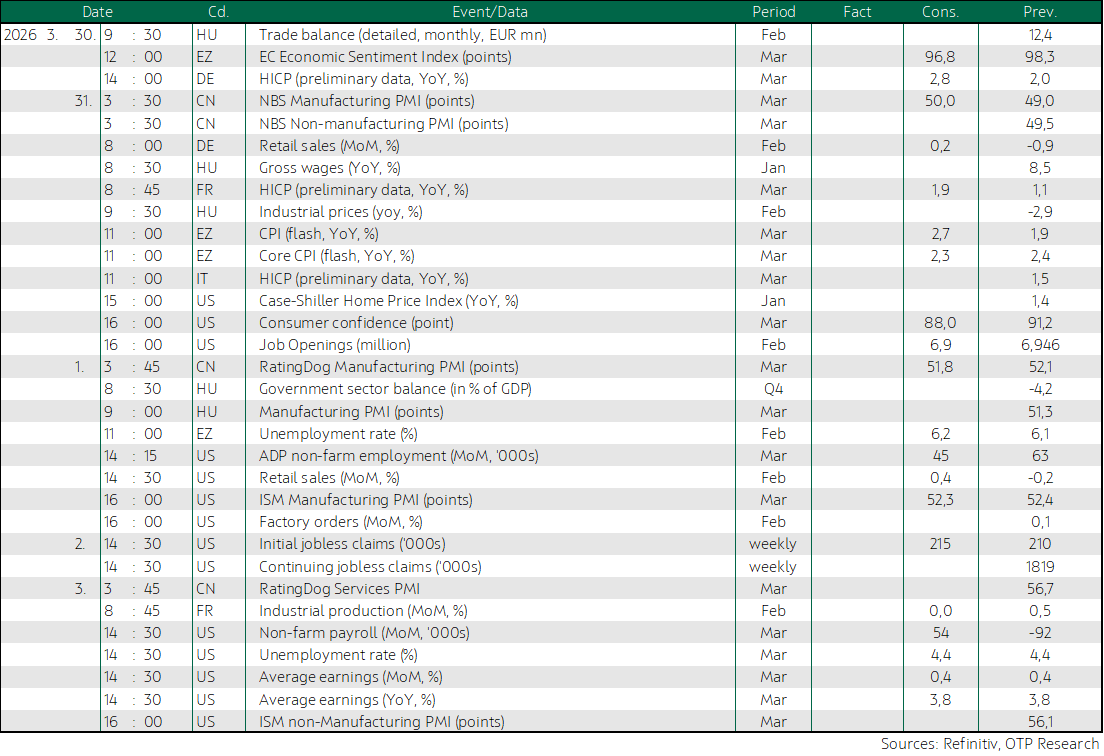Select the Job Openings event
This screenshot has width=1104, height=756.
pyautogui.click(x=322, y=345)
